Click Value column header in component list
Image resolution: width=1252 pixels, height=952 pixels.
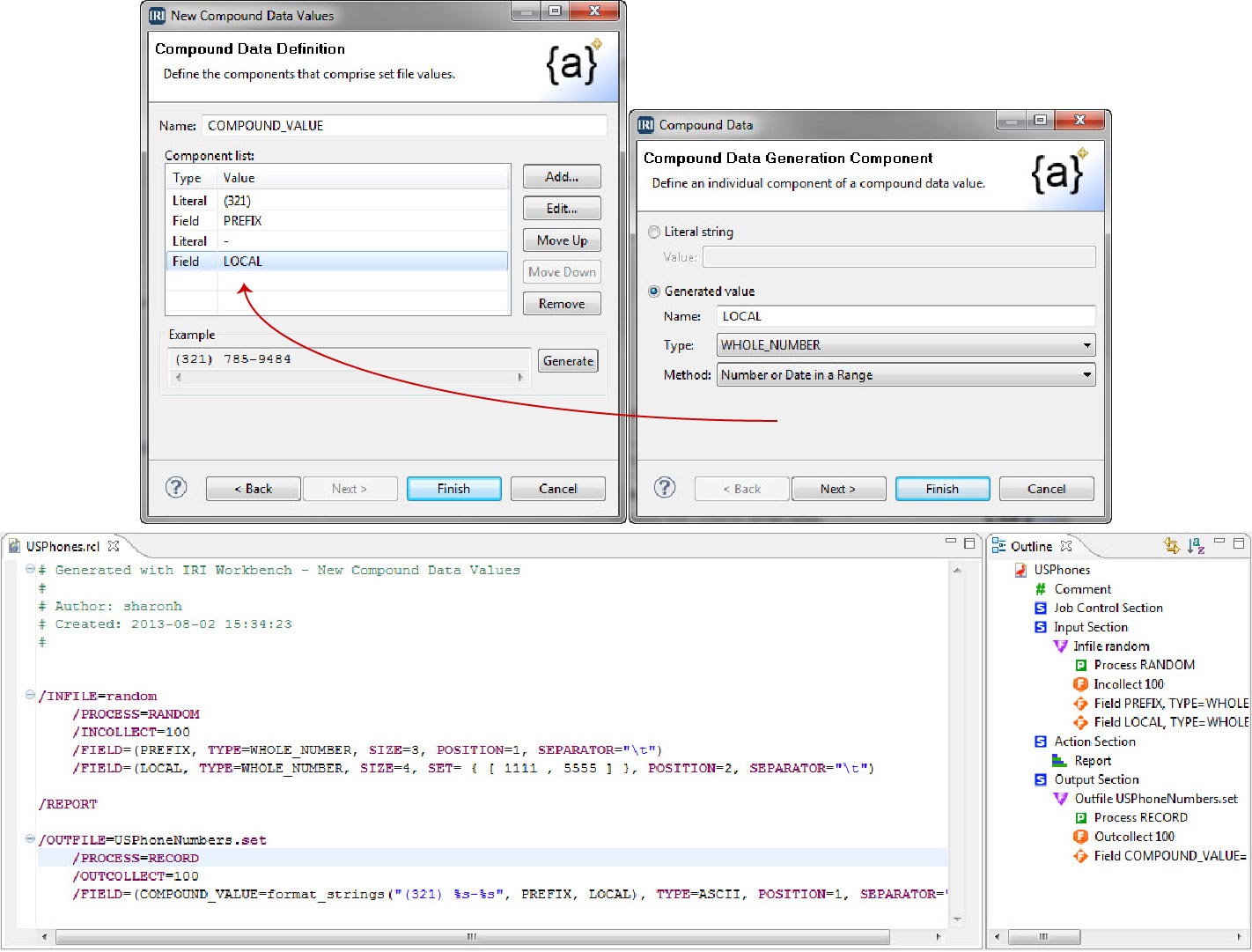pos(363,178)
